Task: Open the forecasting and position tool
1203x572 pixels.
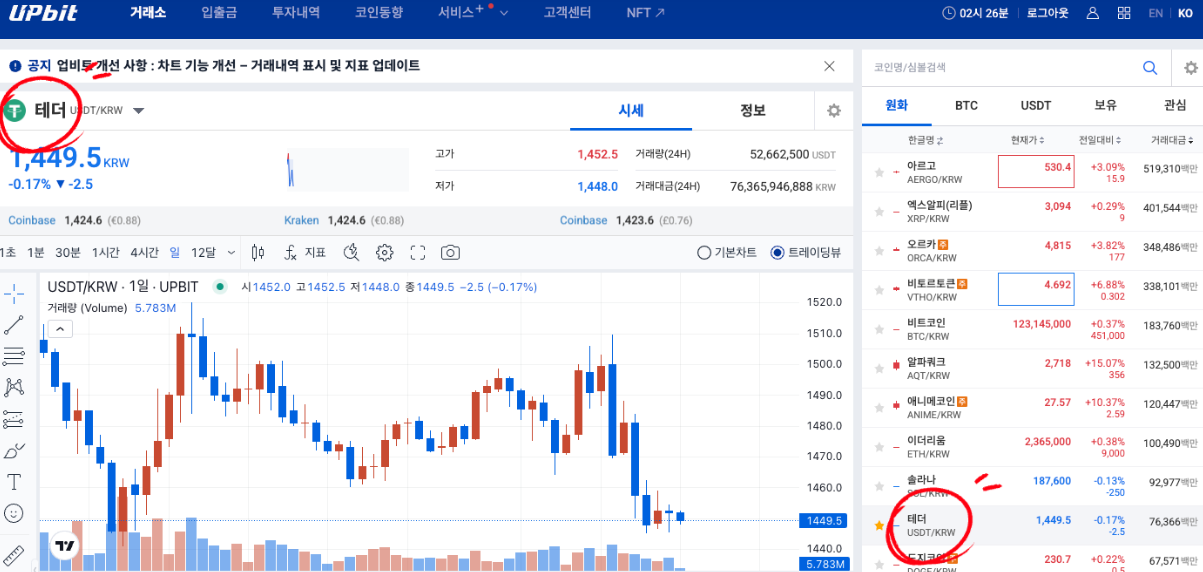Action: 14,418
